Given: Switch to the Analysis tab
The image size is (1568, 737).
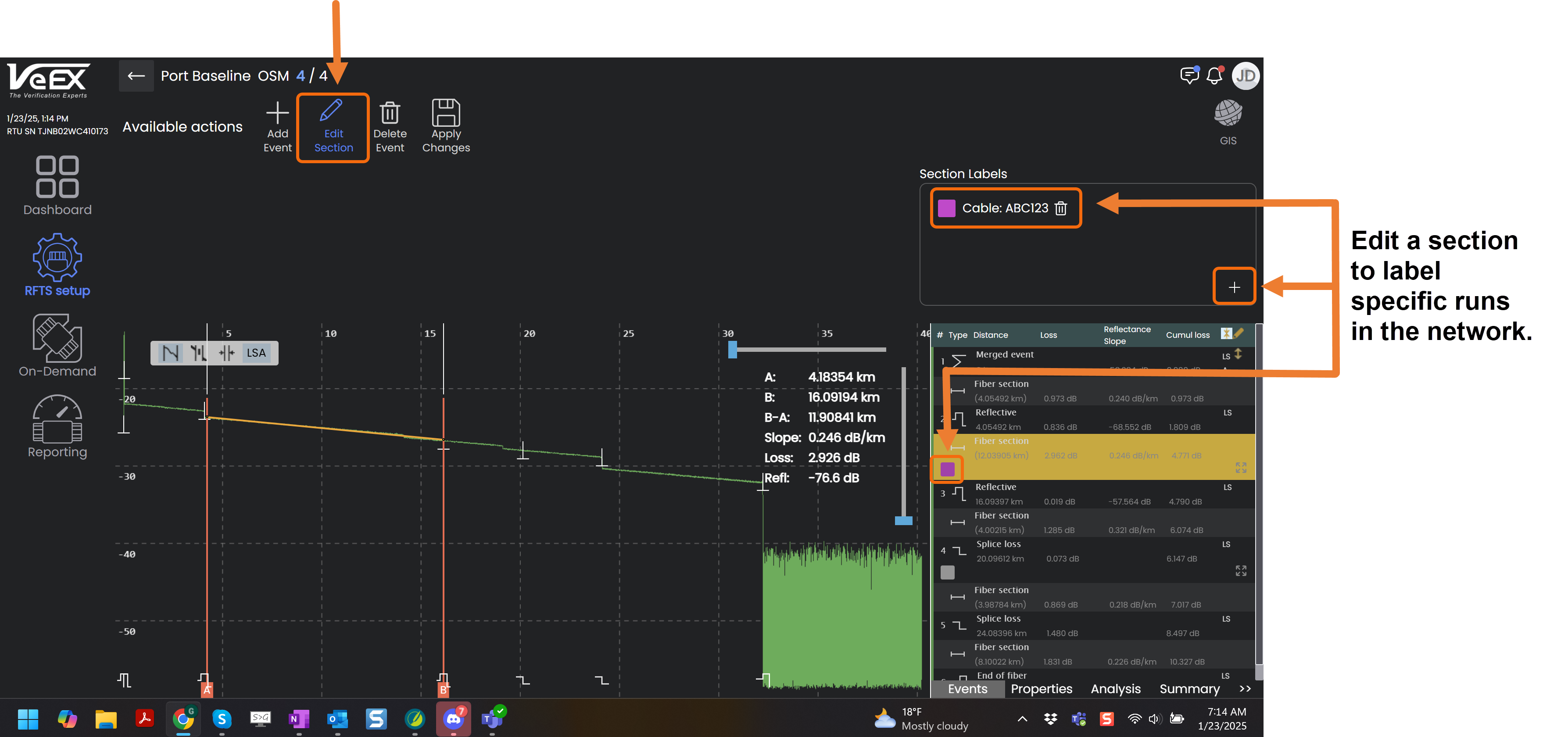Looking at the screenshot, I should tap(1115, 689).
